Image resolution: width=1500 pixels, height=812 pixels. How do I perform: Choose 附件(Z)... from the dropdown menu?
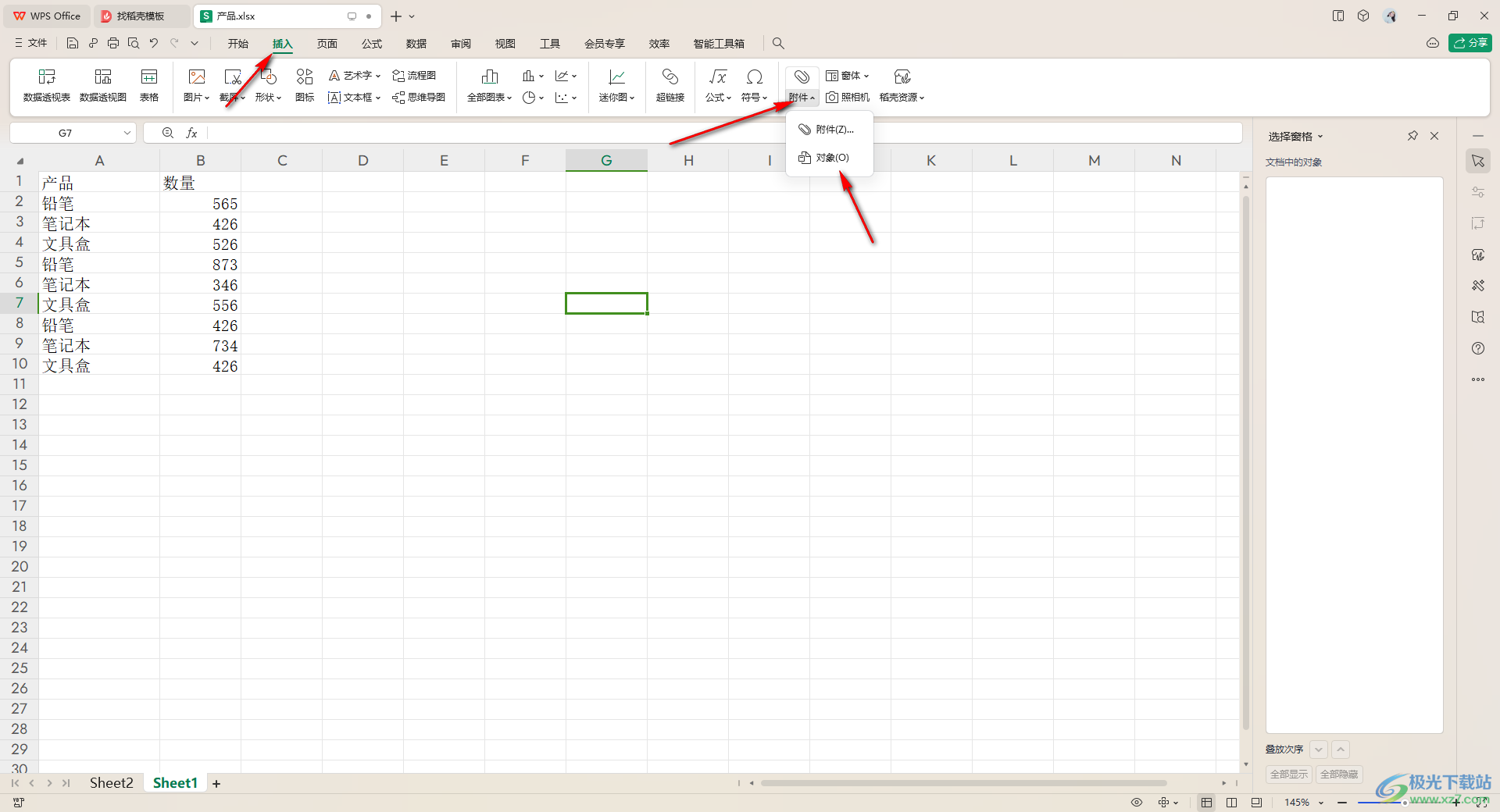tap(830, 130)
